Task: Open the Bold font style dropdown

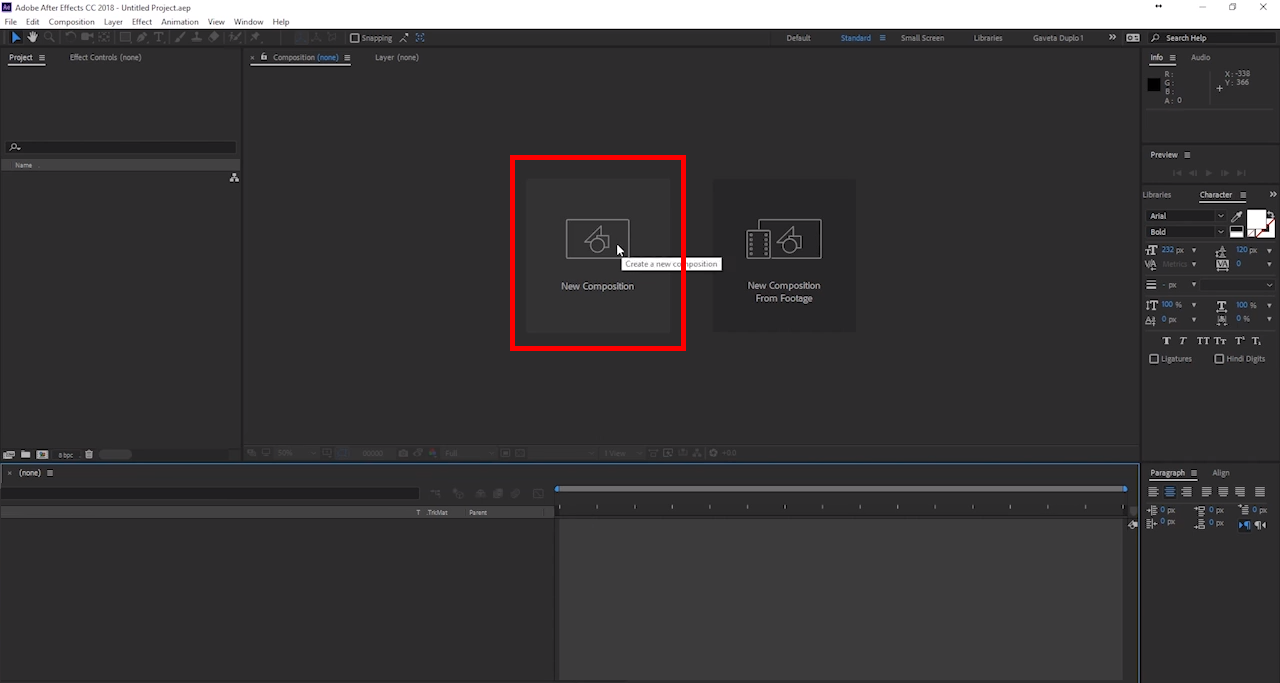Action: [1186, 232]
